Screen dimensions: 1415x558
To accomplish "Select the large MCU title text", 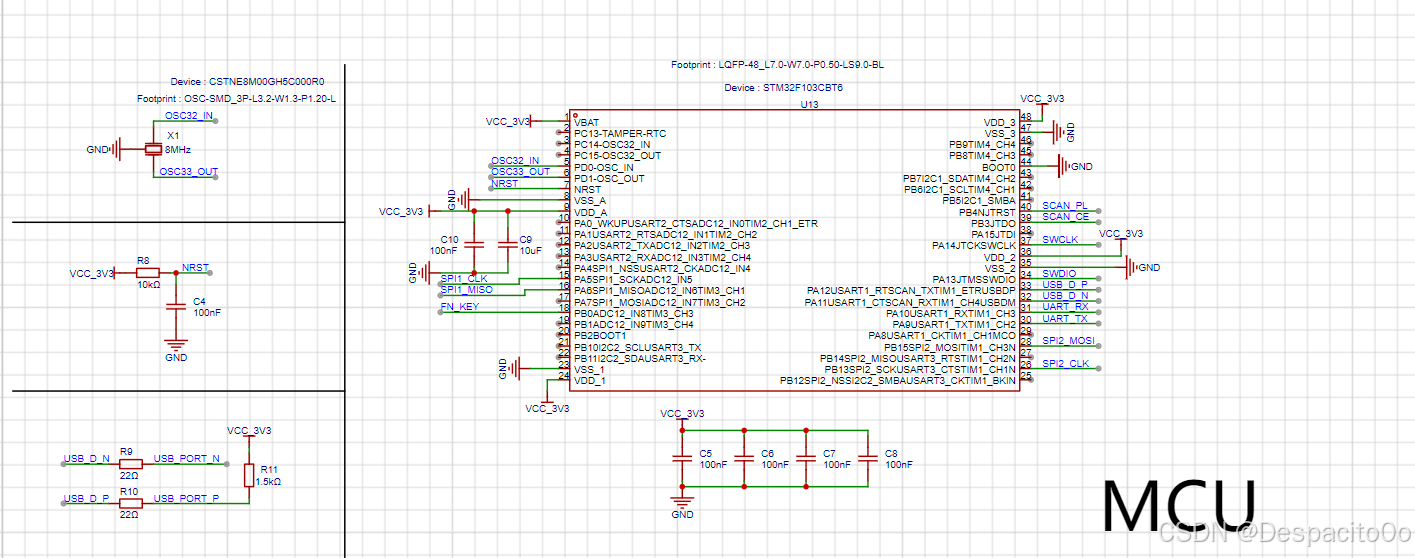I will 1178,505.
